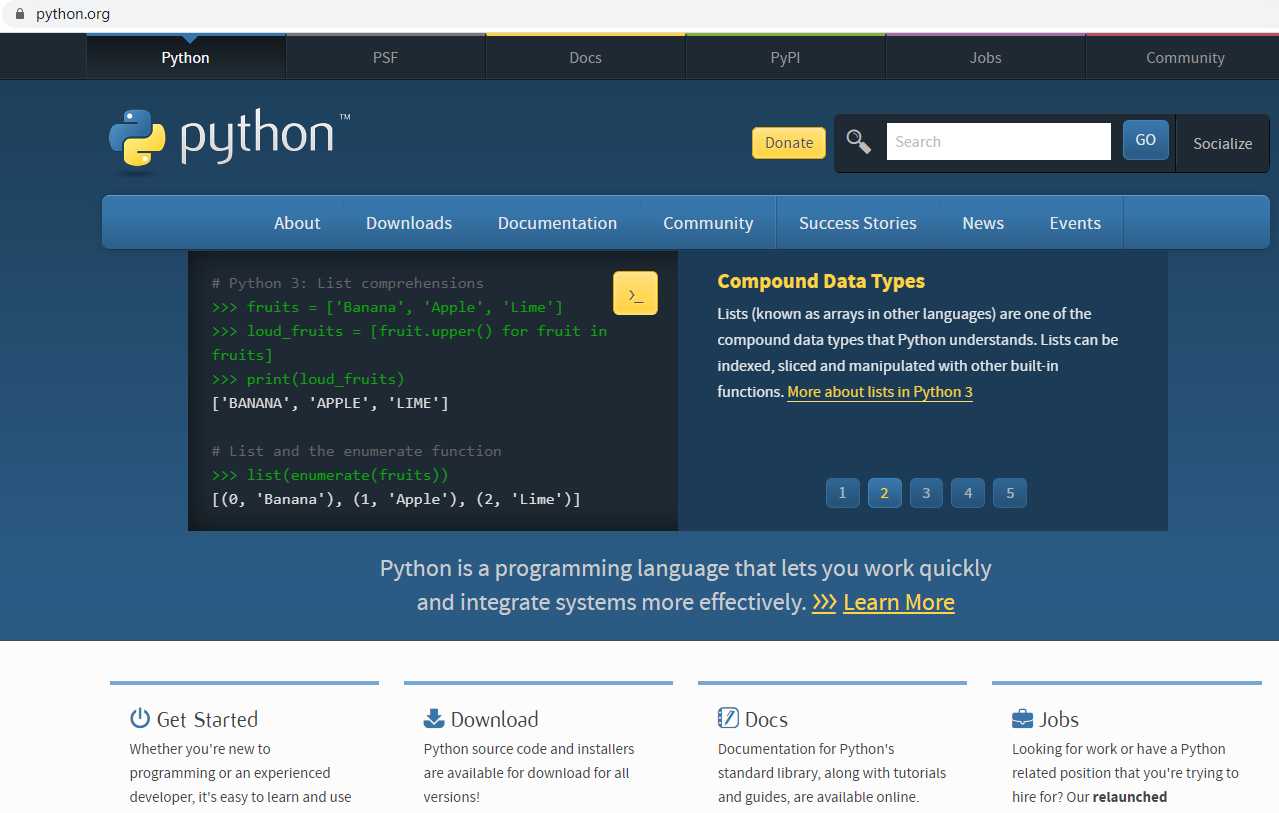Open the Downloads menu
1279x813 pixels.
tap(409, 223)
